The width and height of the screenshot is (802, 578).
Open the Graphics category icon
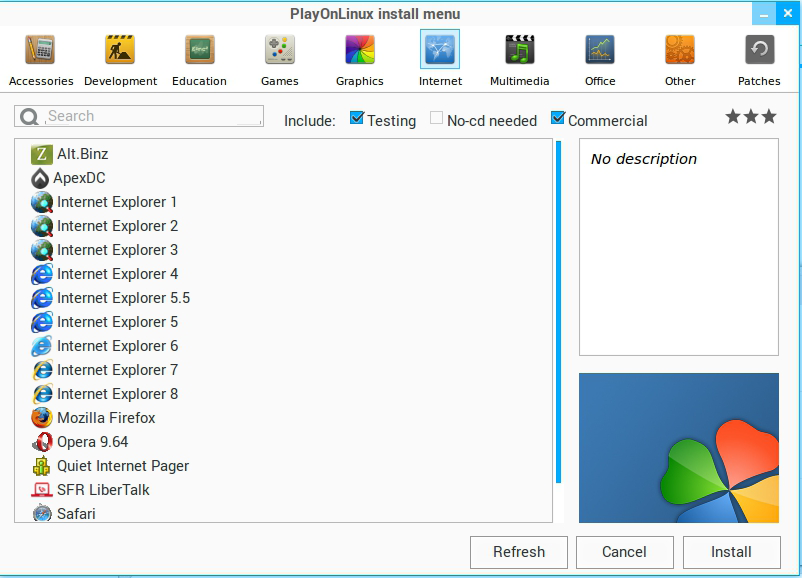point(360,50)
